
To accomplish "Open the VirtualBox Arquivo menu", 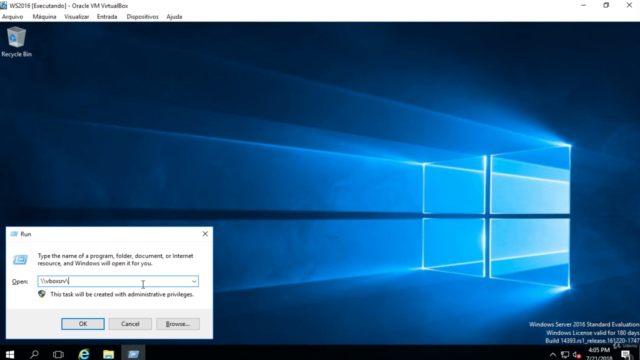I will pyautogui.click(x=13, y=17).
